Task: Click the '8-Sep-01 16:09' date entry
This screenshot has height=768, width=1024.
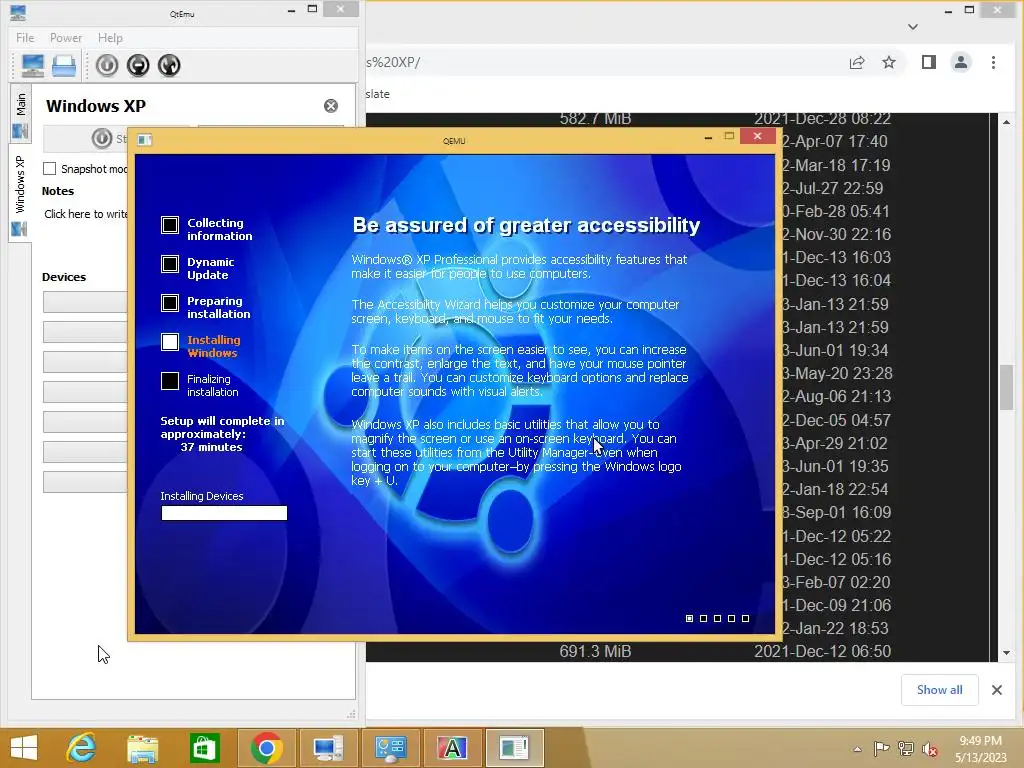Action: coord(837,513)
